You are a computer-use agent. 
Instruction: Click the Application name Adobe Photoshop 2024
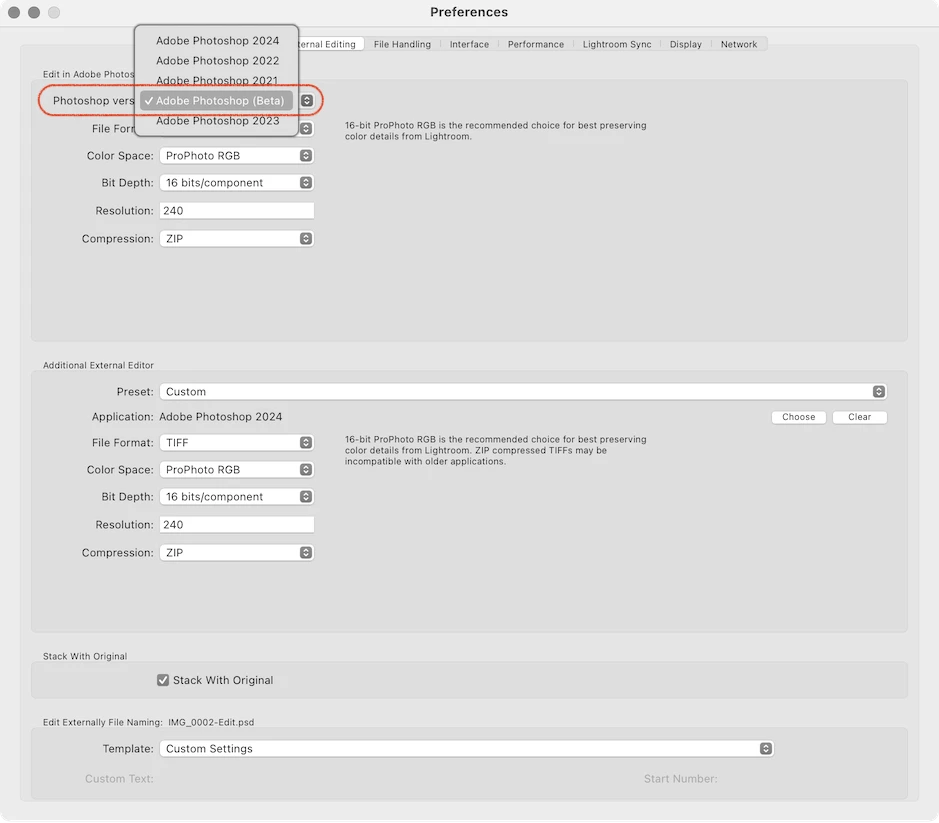coord(220,417)
